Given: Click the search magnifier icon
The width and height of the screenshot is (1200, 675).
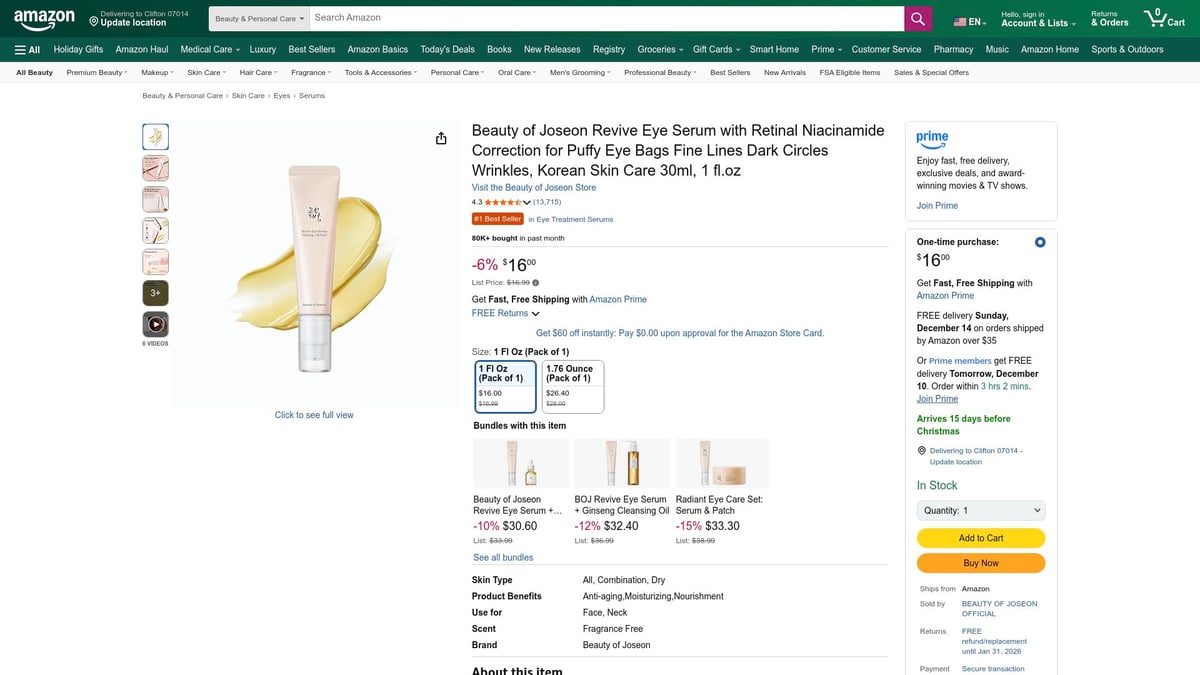Looking at the screenshot, I should point(918,18).
